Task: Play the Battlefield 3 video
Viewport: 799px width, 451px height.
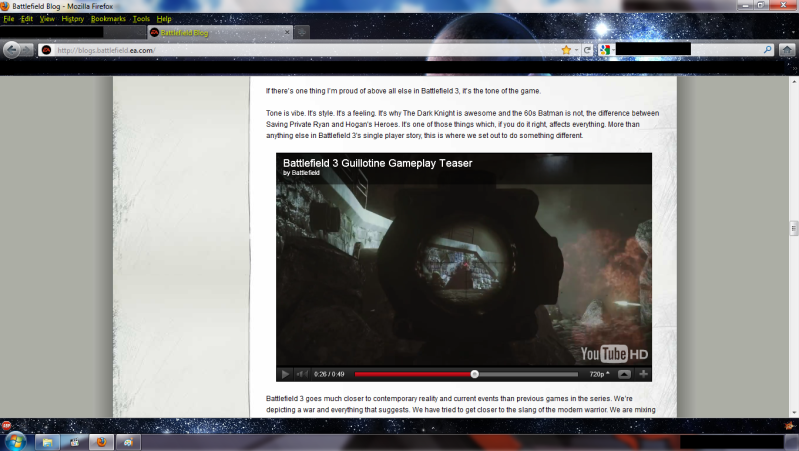Action: click(285, 374)
